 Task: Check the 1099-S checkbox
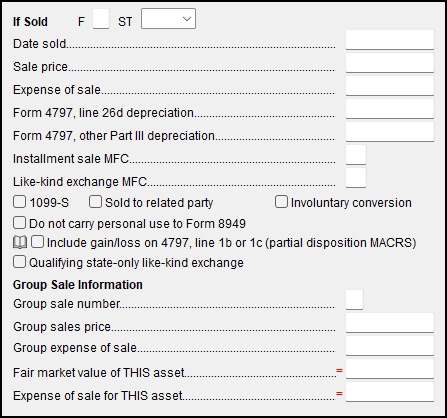19,202
